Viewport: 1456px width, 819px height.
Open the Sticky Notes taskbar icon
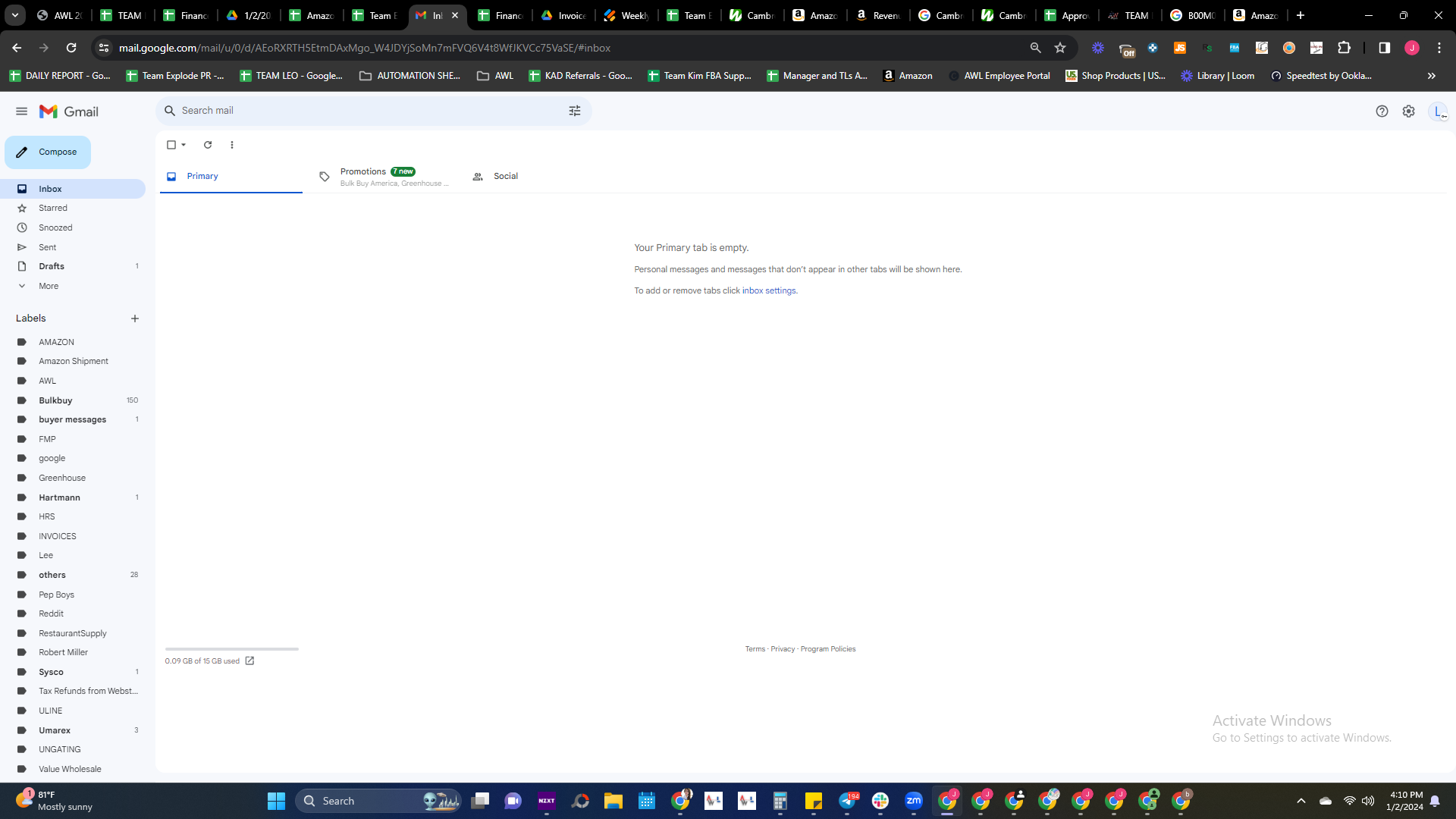[814, 801]
